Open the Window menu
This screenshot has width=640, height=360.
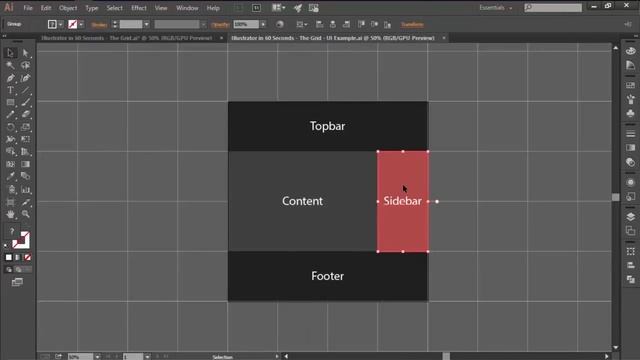(187, 8)
